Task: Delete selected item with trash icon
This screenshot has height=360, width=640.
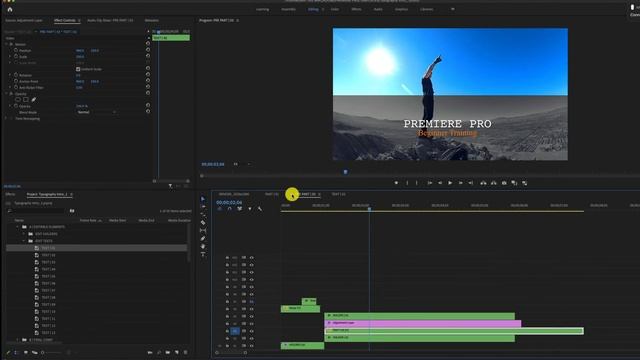Action: click(186, 352)
